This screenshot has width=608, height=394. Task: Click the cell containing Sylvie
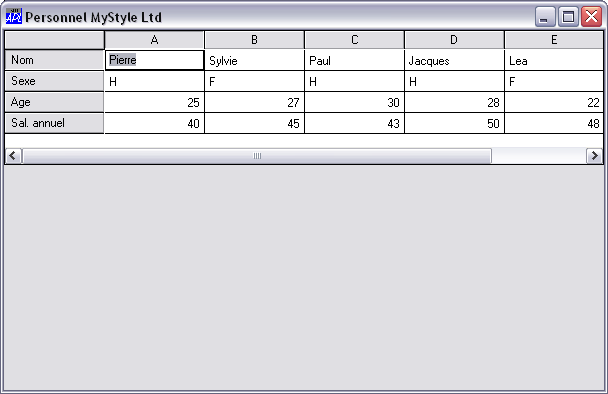coord(254,60)
